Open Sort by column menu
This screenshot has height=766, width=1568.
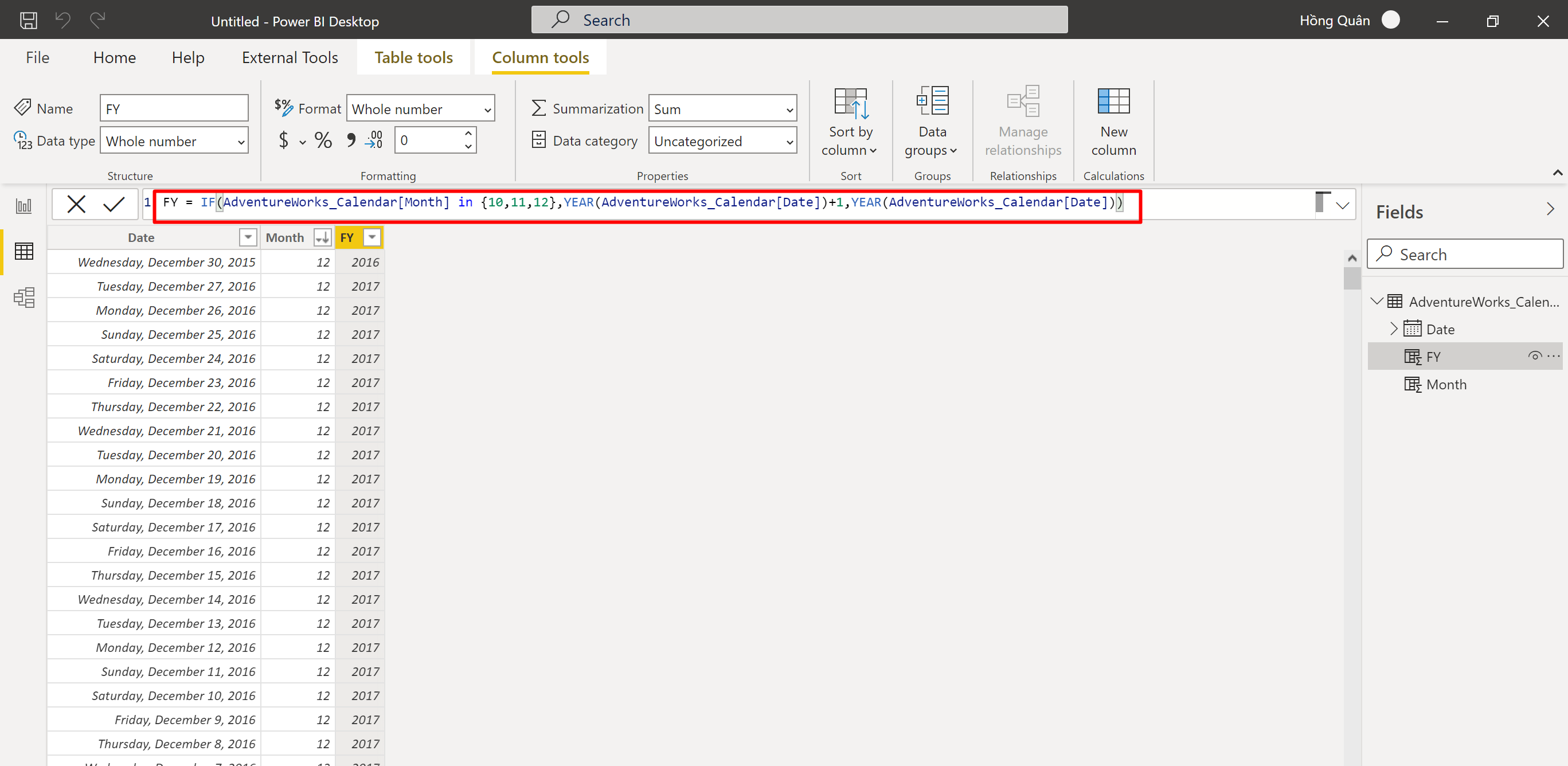850,122
